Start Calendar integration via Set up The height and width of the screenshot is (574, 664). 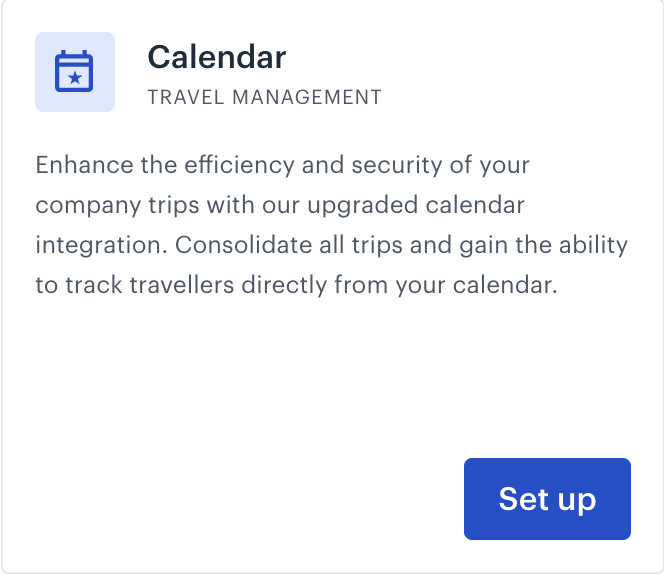pos(547,499)
